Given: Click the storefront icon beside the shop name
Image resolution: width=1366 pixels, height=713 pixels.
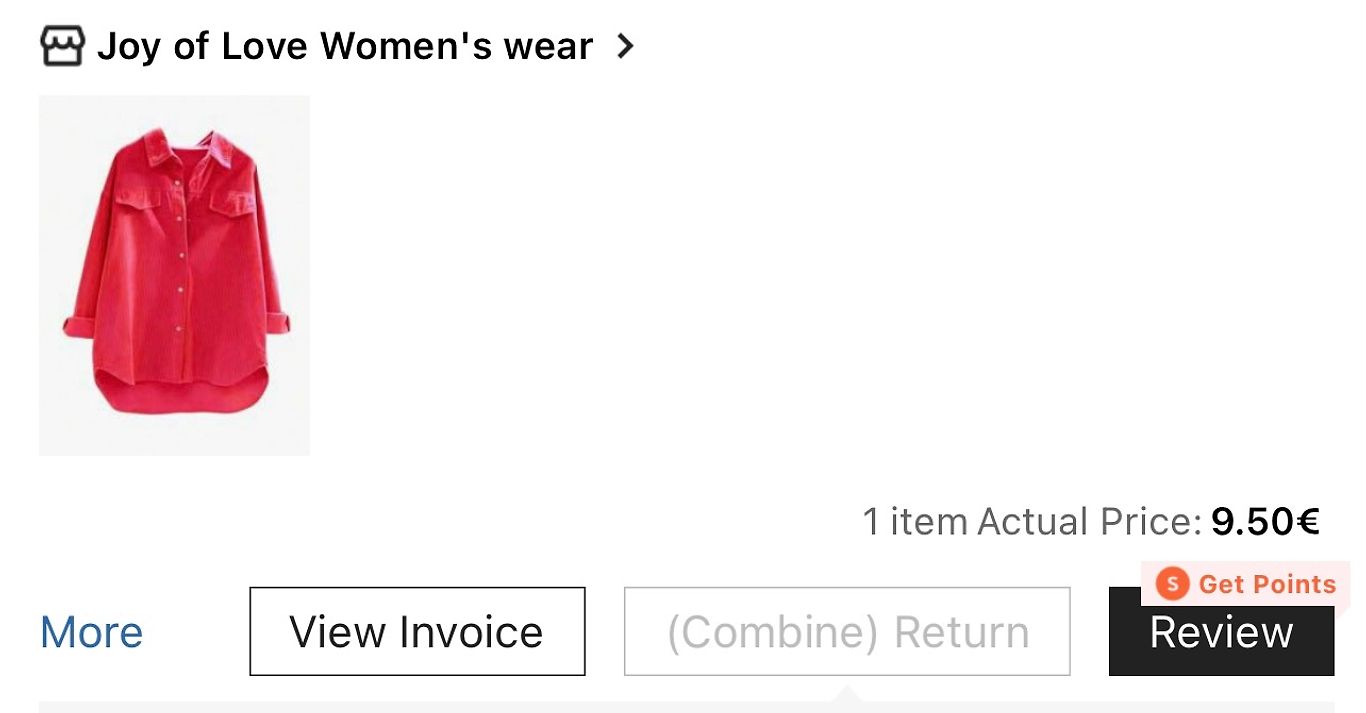Looking at the screenshot, I should pos(62,46).
